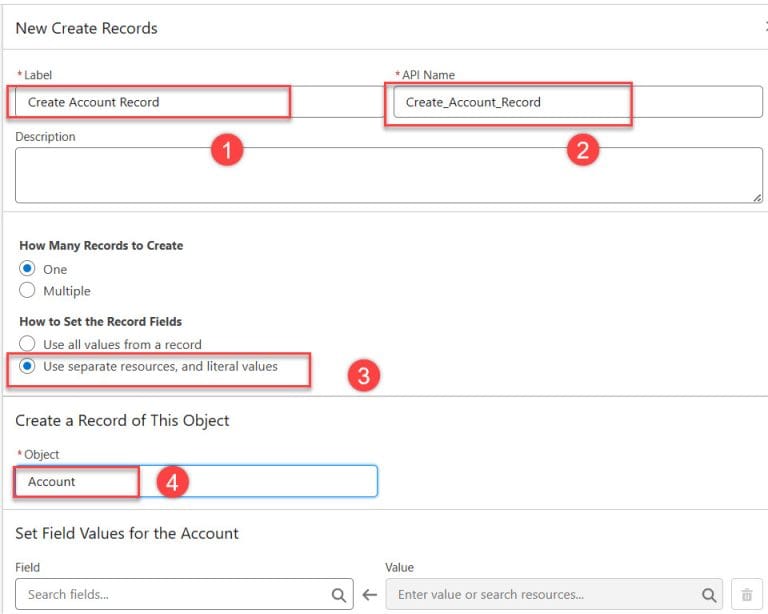Click the Value input for resources
The width and height of the screenshot is (768, 614).
554,594
